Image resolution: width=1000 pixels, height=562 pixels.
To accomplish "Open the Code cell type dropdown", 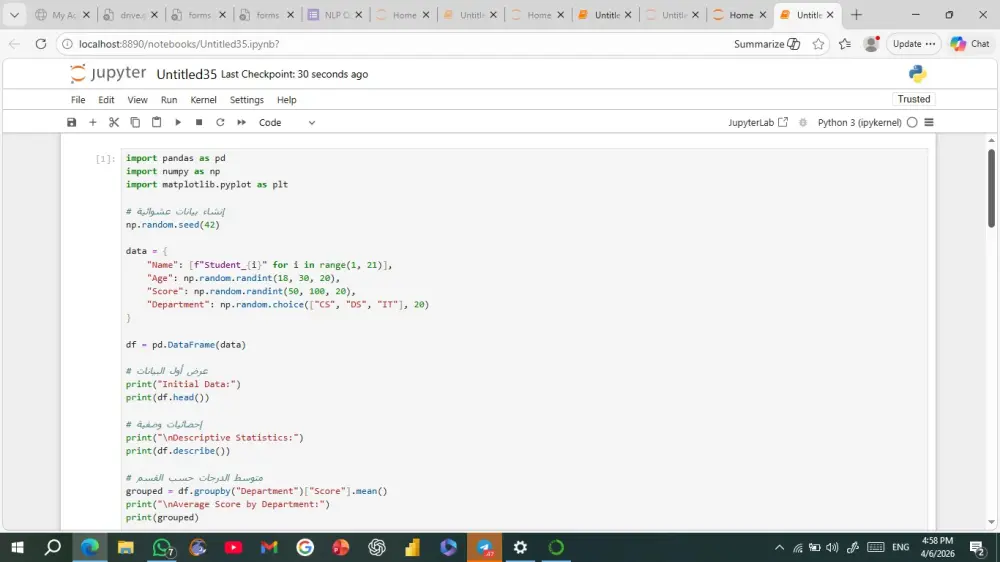I will coord(286,122).
